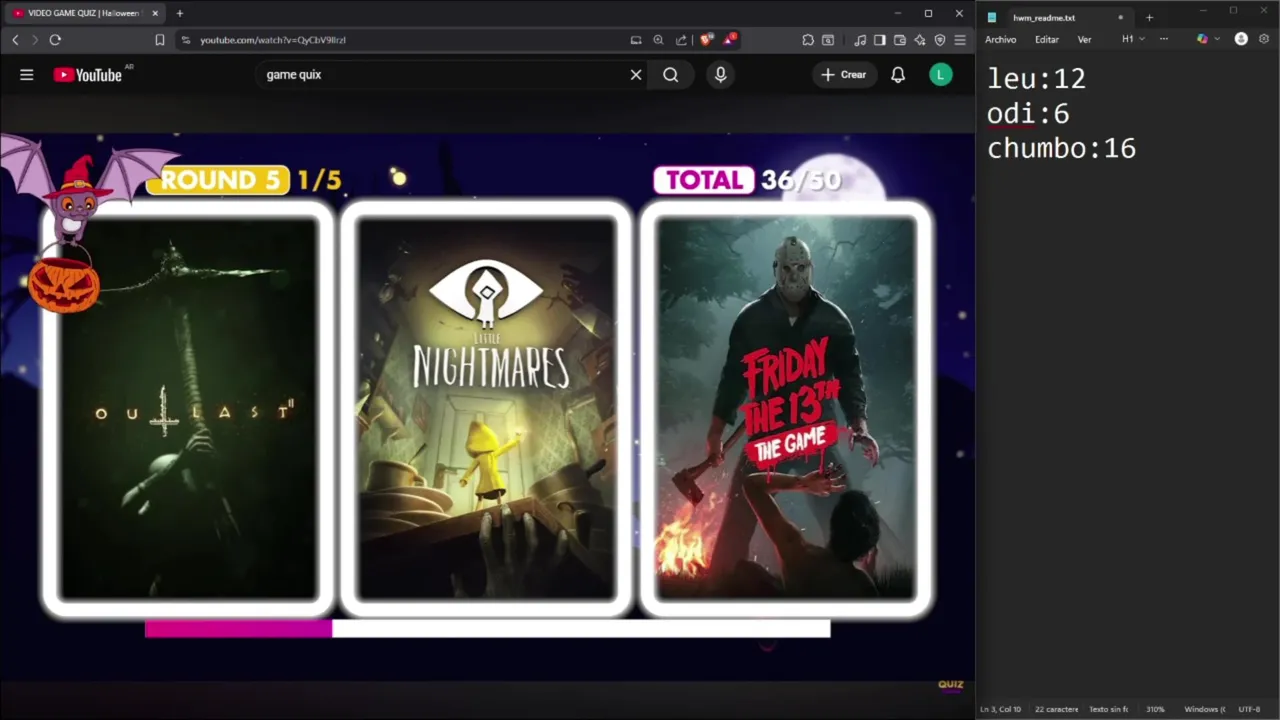Click the 310% zoom level in status bar

1155,709
